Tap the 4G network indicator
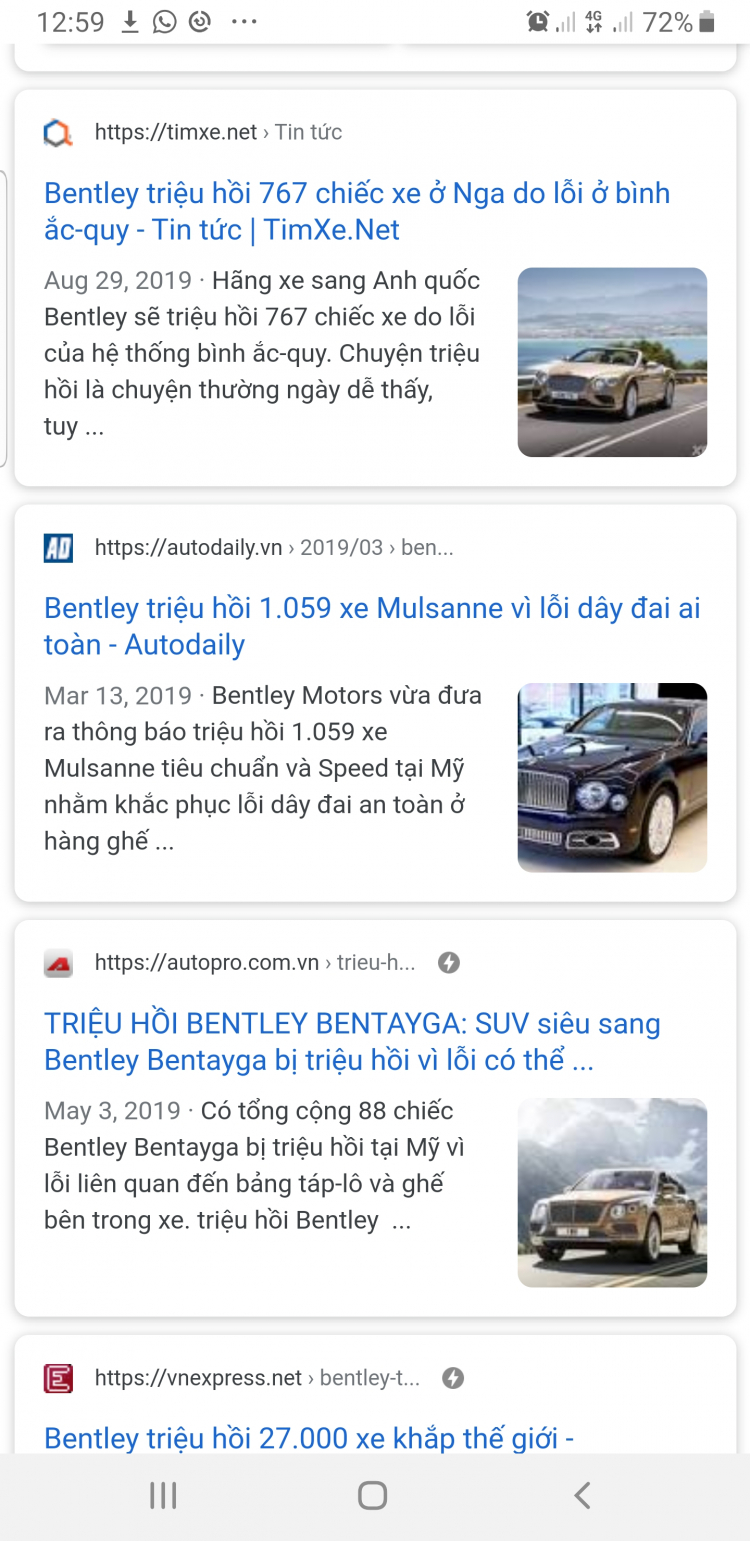Screen dimensions: 750x1541 (594, 22)
